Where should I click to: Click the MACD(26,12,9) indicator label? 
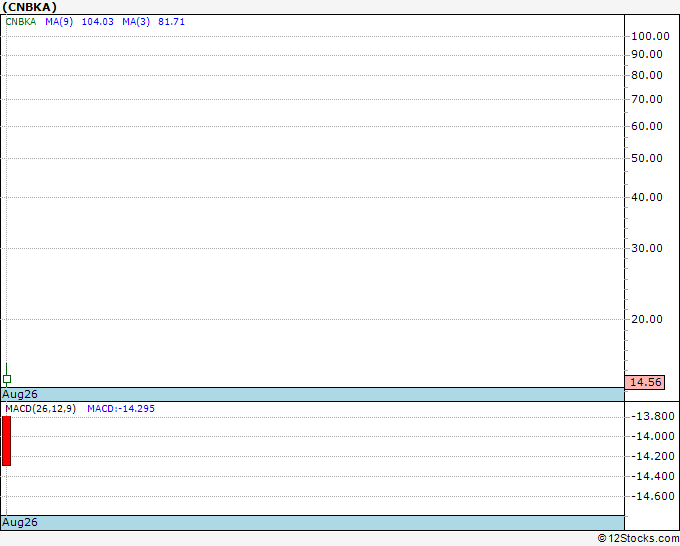point(40,409)
